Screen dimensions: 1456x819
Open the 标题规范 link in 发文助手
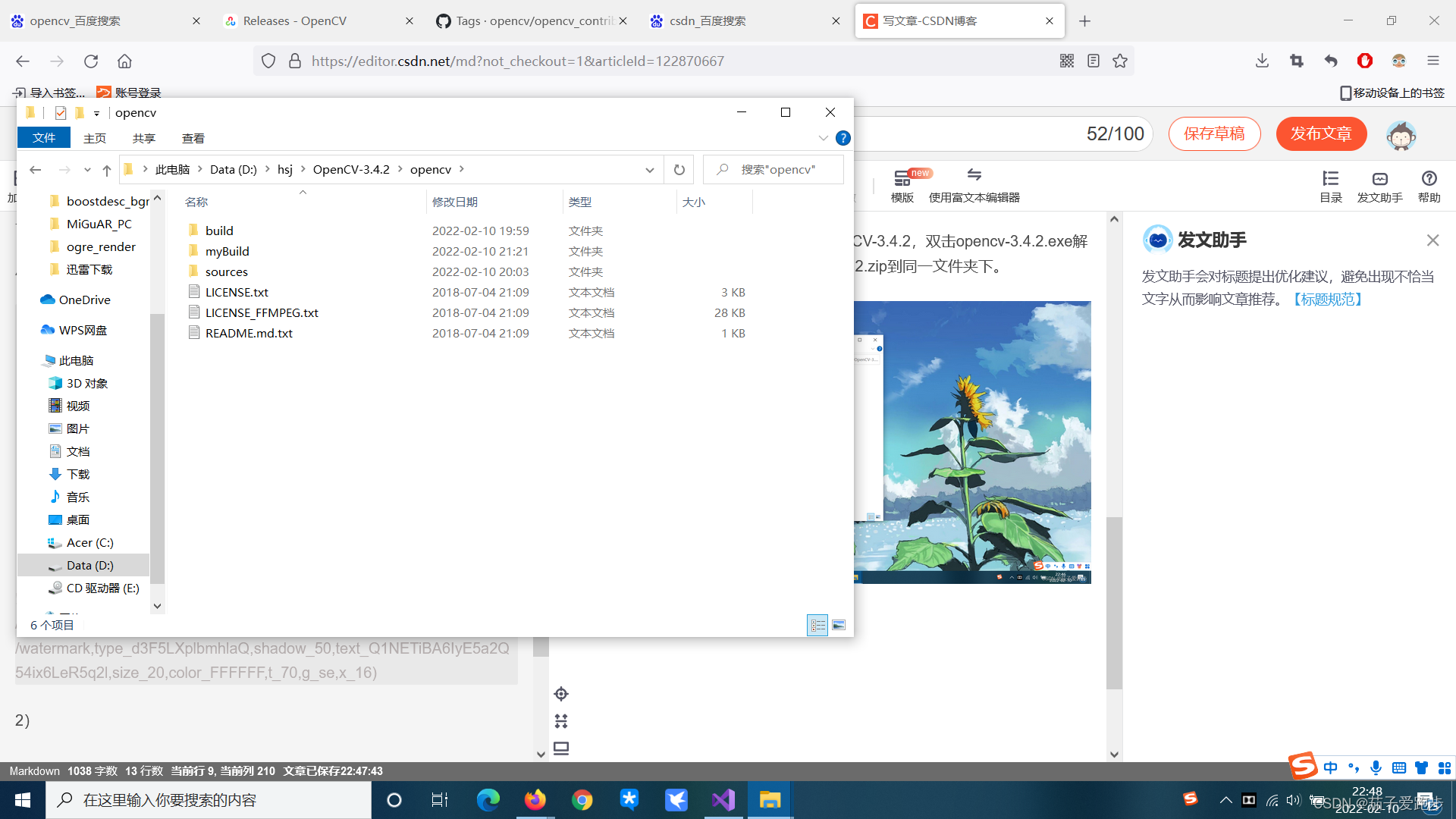[x=1328, y=300]
